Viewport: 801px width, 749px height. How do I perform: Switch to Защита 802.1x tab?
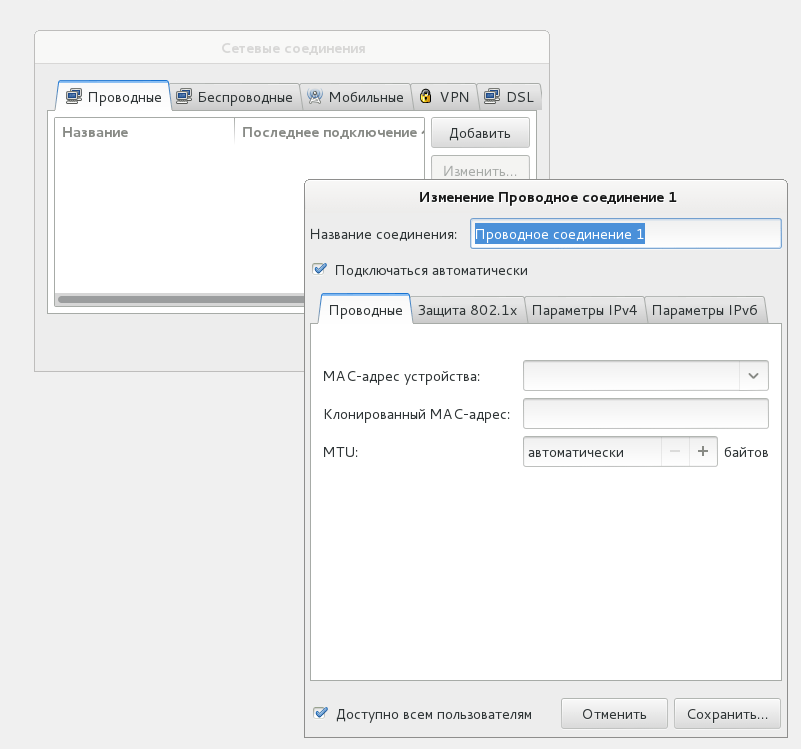(467, 310)
